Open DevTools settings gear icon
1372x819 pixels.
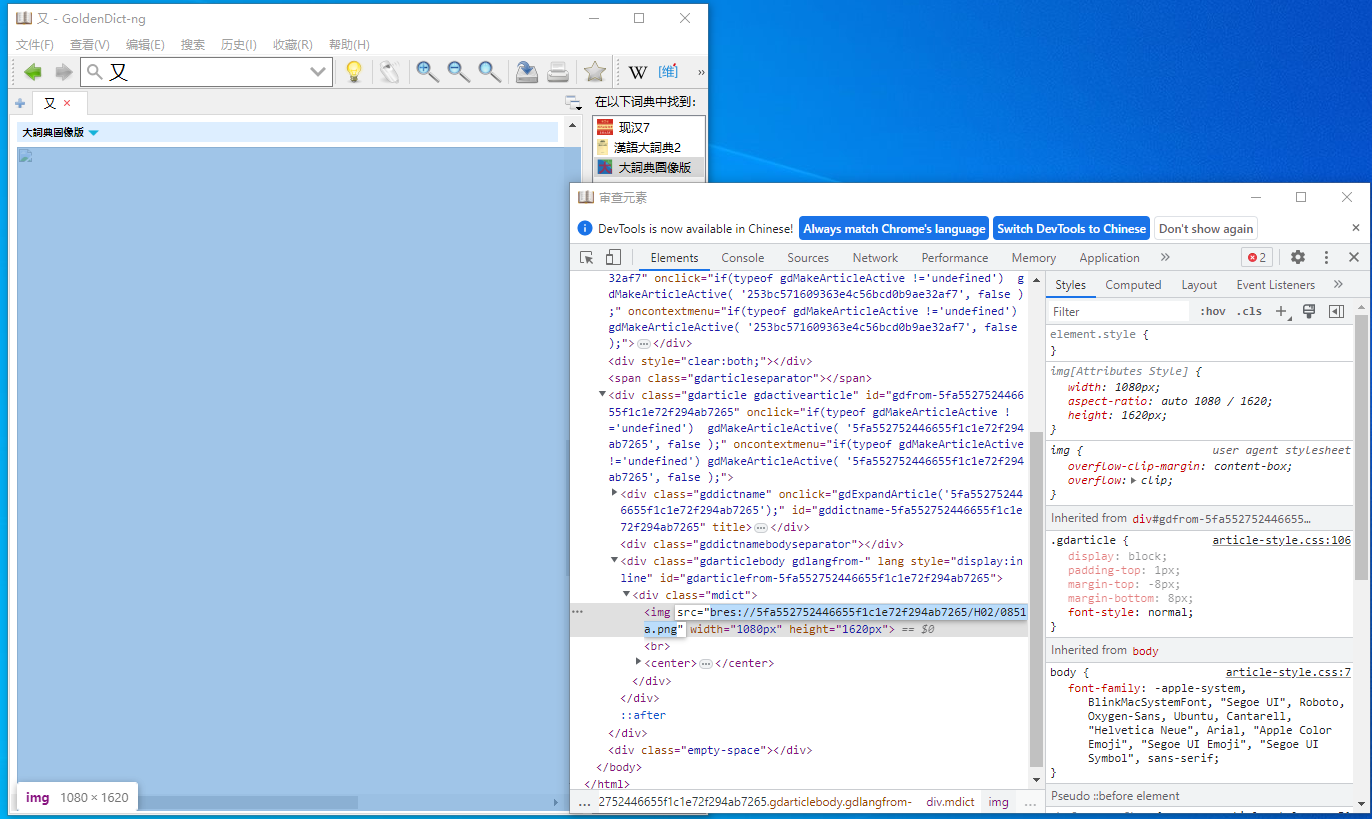pyautogui.click(x=1298, y=257)
